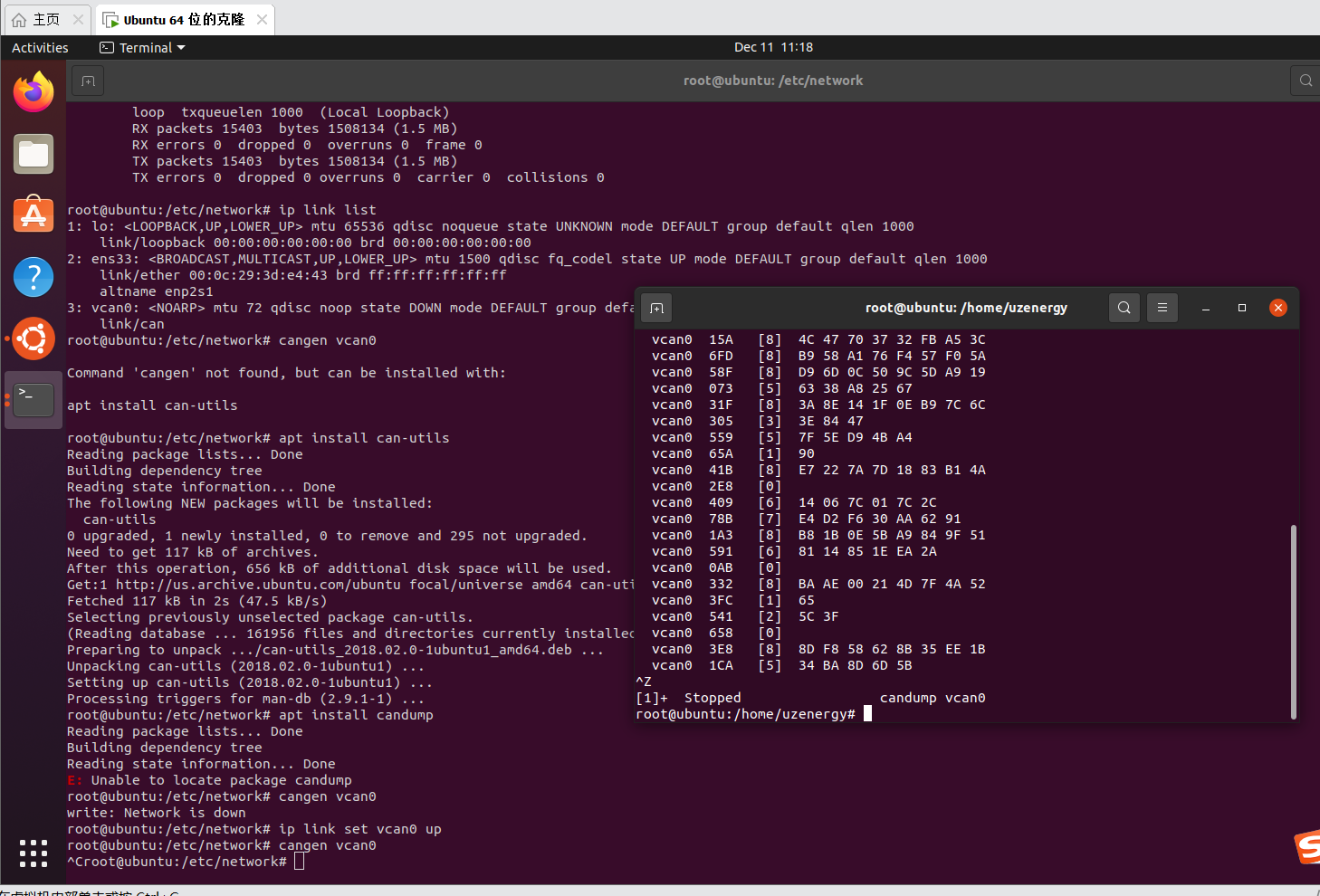Open new tab in uzenergy terminal
Viewport: 1320px width, 896px height.
tap(656, 308)
